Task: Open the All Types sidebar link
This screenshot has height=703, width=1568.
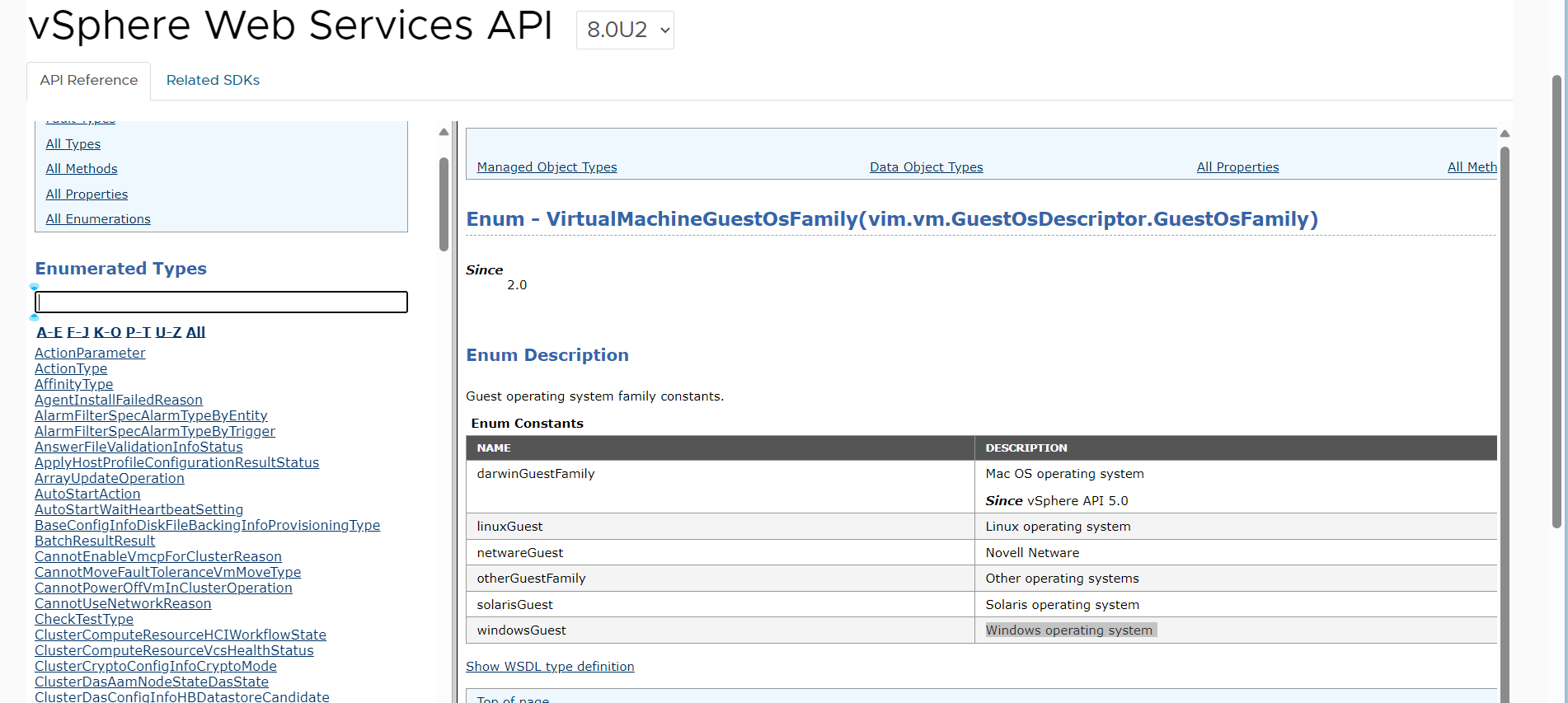Action: tap(73, 144)
